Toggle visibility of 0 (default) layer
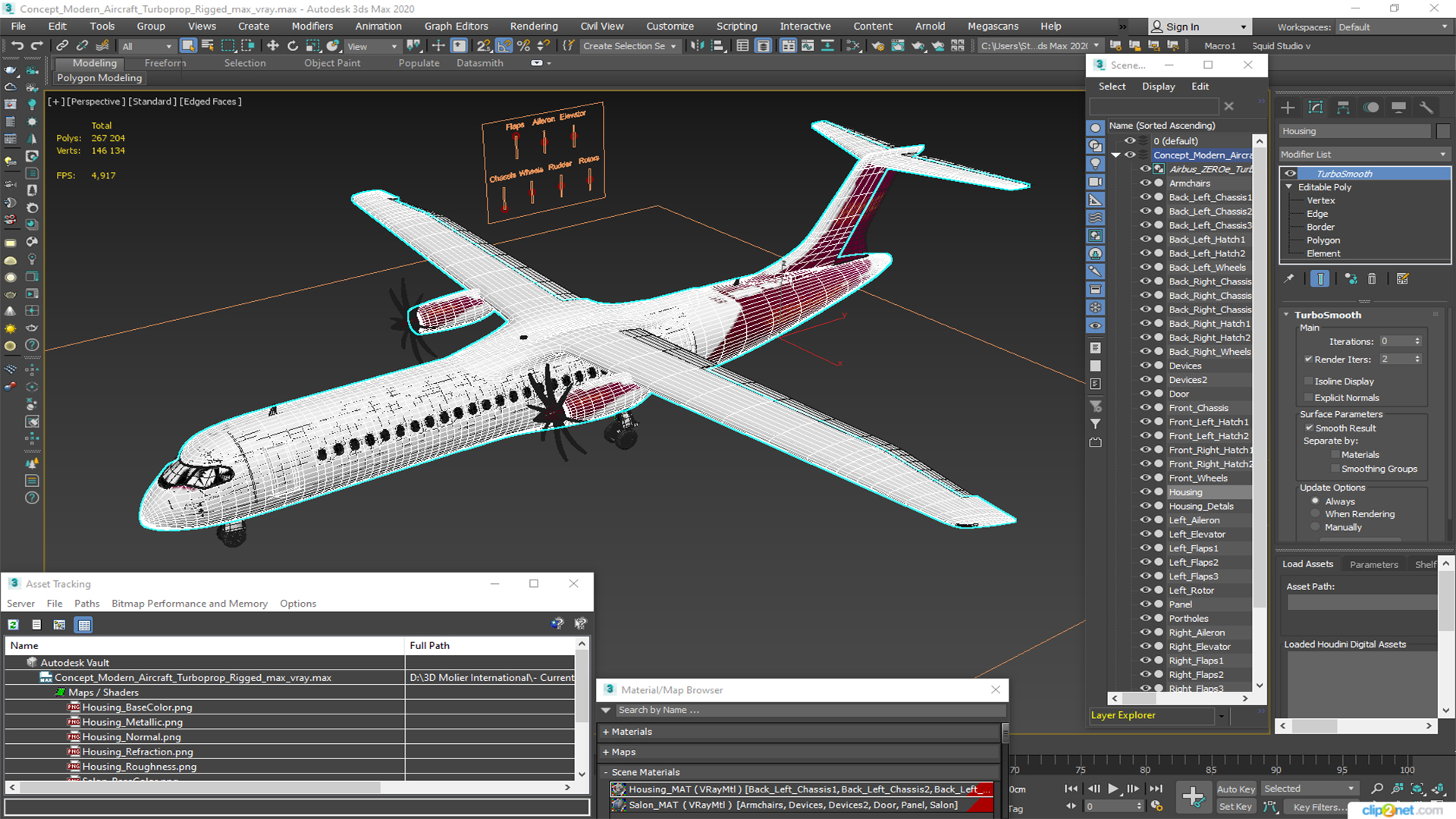Image resolution: width=1456 pixels, height=819 pixels. [1130, 140]
